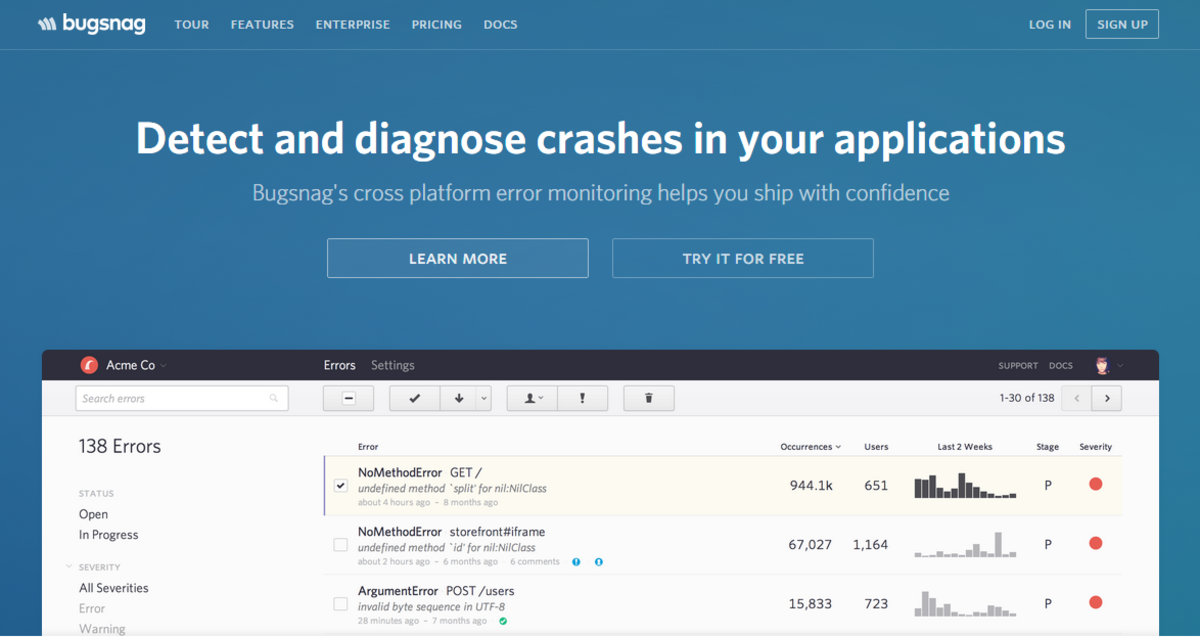Open NoMethodError GET / error
The width and height of the screenshot is (1200, 637).
pyautogui.click(x=420, y=472)
